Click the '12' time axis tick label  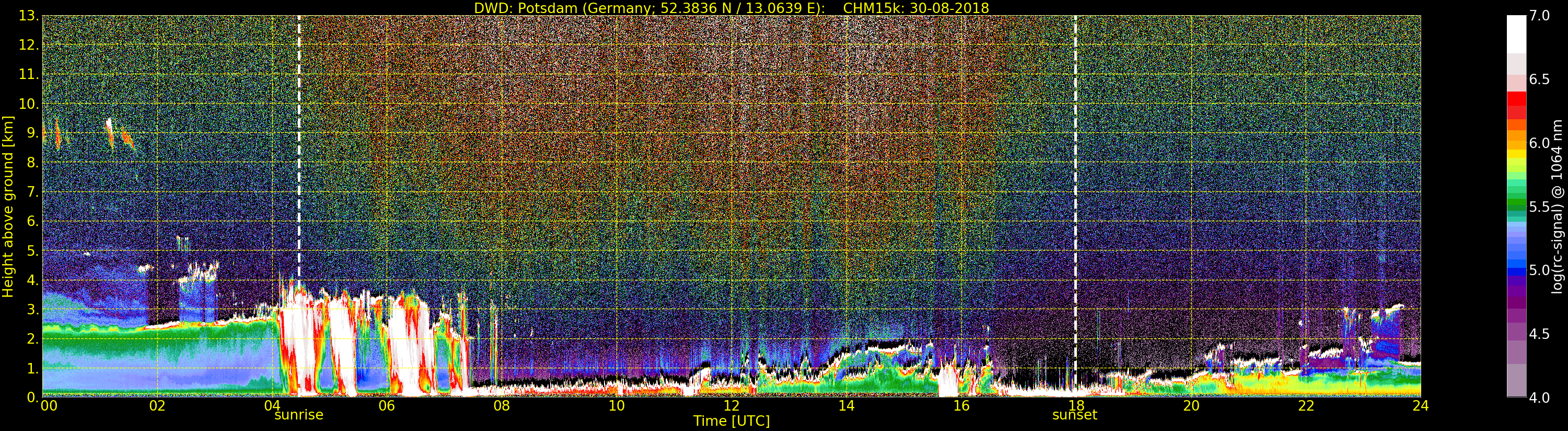731,406
